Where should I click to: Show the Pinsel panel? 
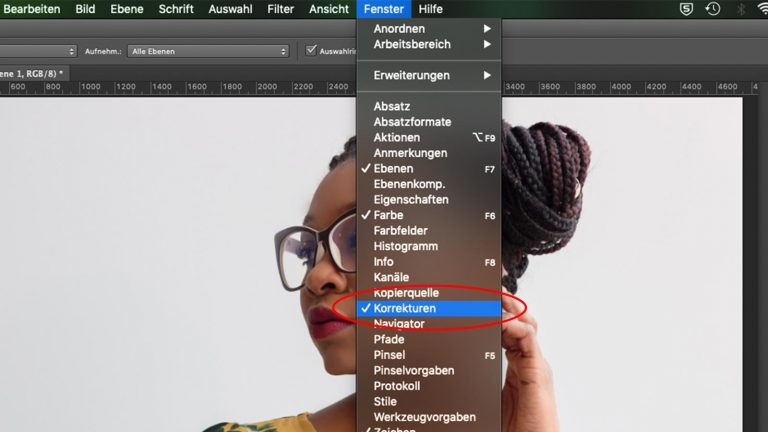(429, 355)
